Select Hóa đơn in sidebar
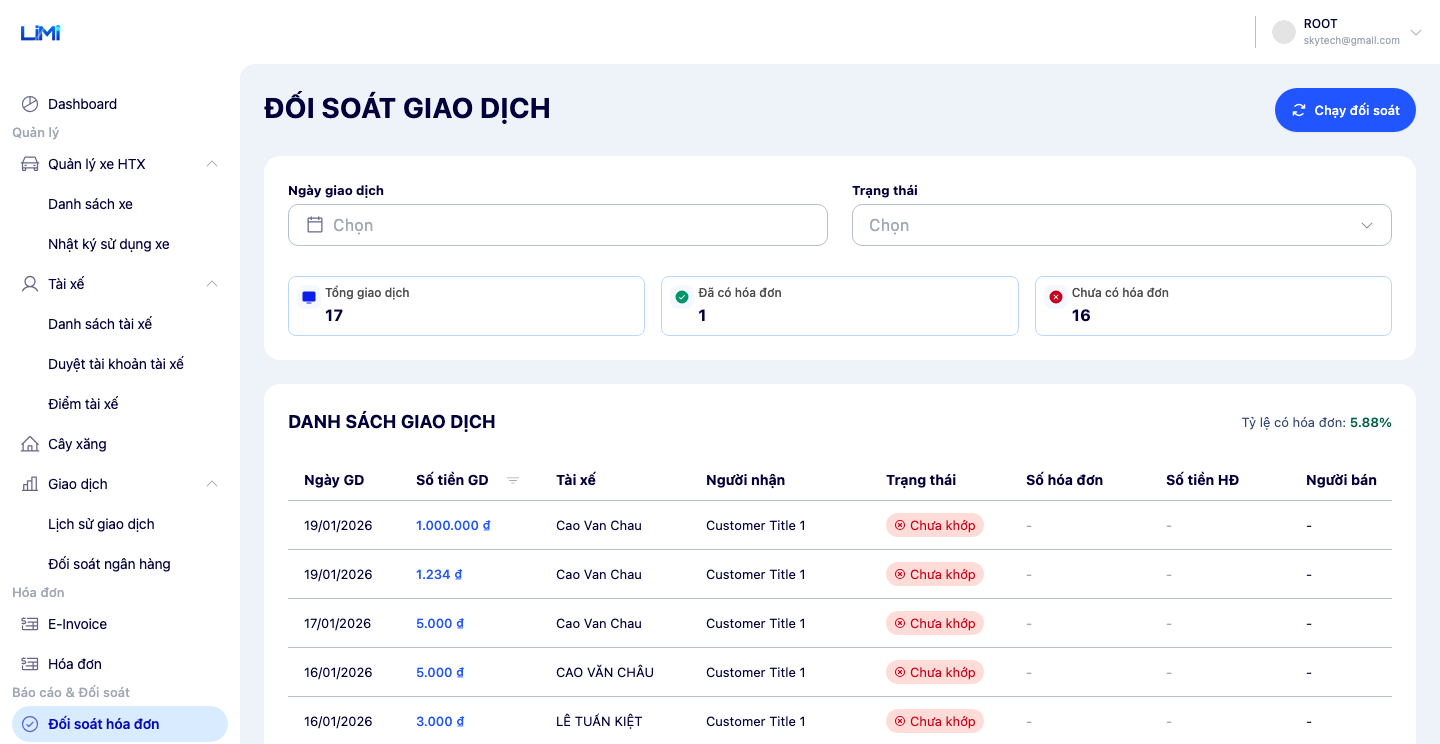Image resolution: width=1440 pixels, height=744 pixels. pos(120,664)
